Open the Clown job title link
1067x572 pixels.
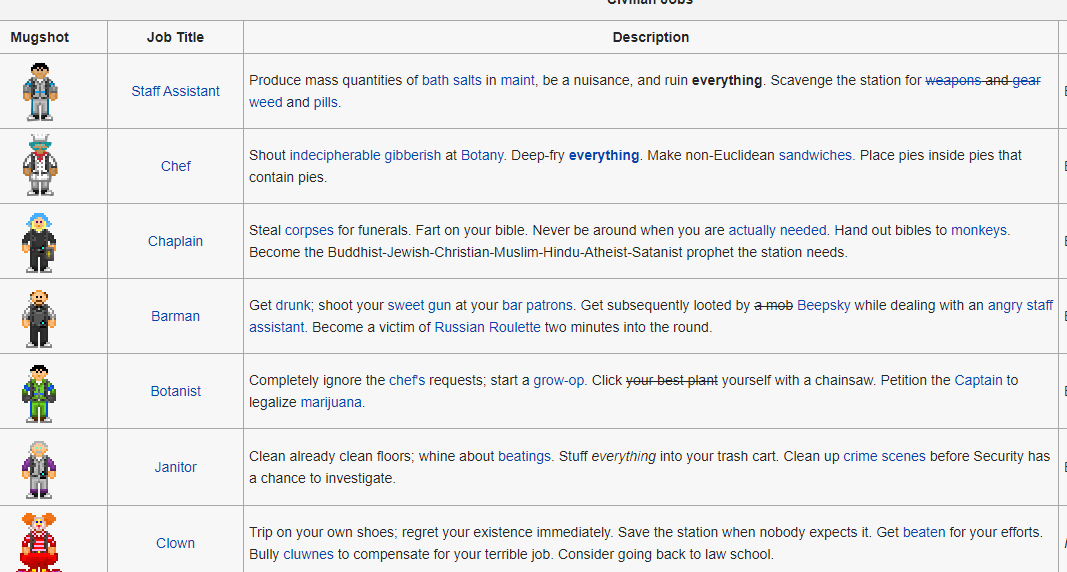click(x=176, y=543)
